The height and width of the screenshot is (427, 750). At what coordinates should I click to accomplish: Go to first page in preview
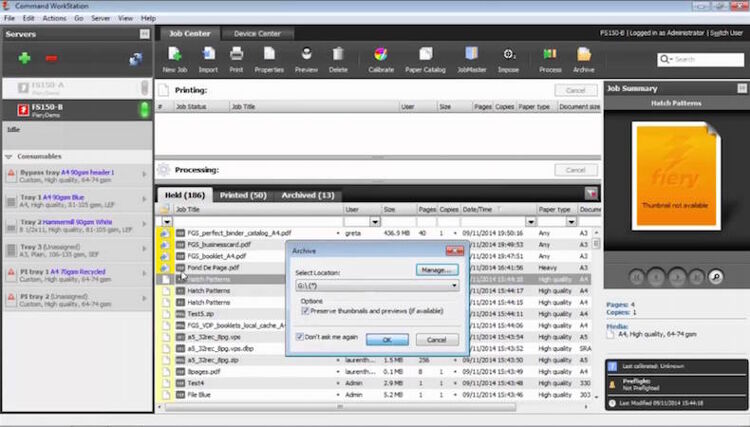[637, 276]
